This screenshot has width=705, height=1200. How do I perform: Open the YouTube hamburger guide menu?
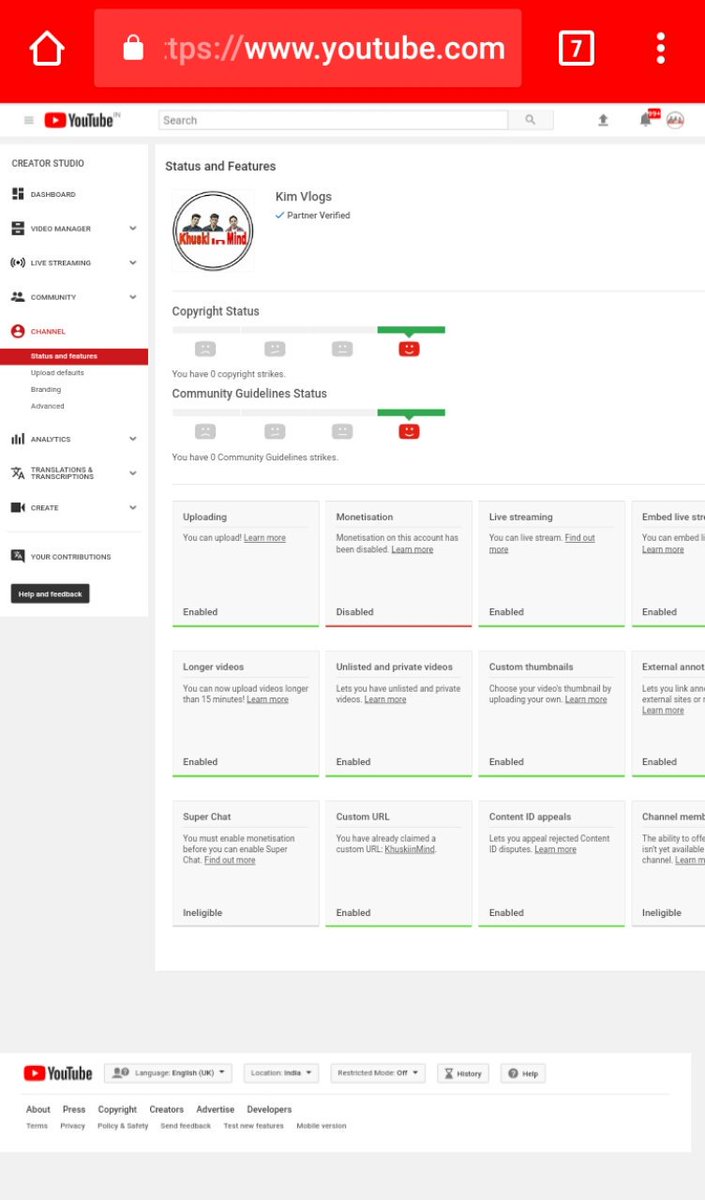pyautogui.click(x=29, y=120)
